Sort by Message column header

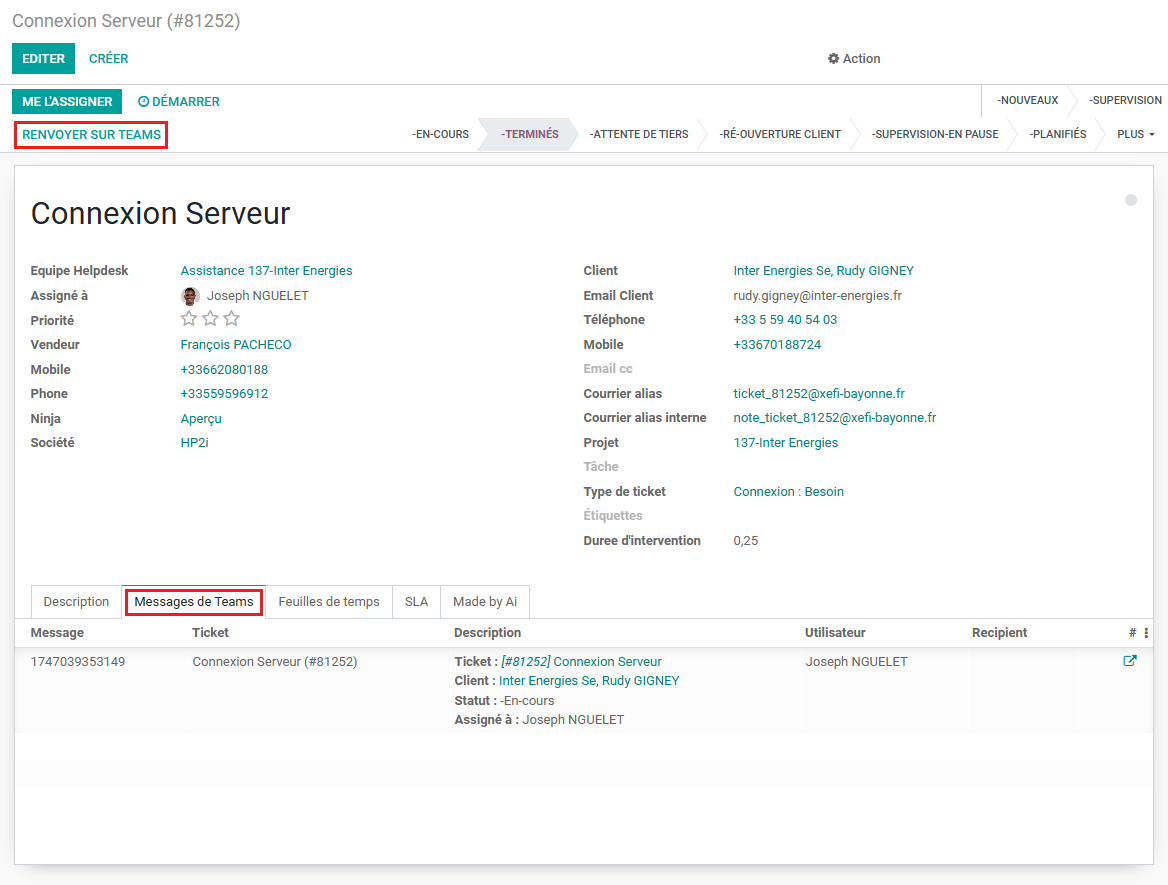pyautogui.click(x=57, y=633)
